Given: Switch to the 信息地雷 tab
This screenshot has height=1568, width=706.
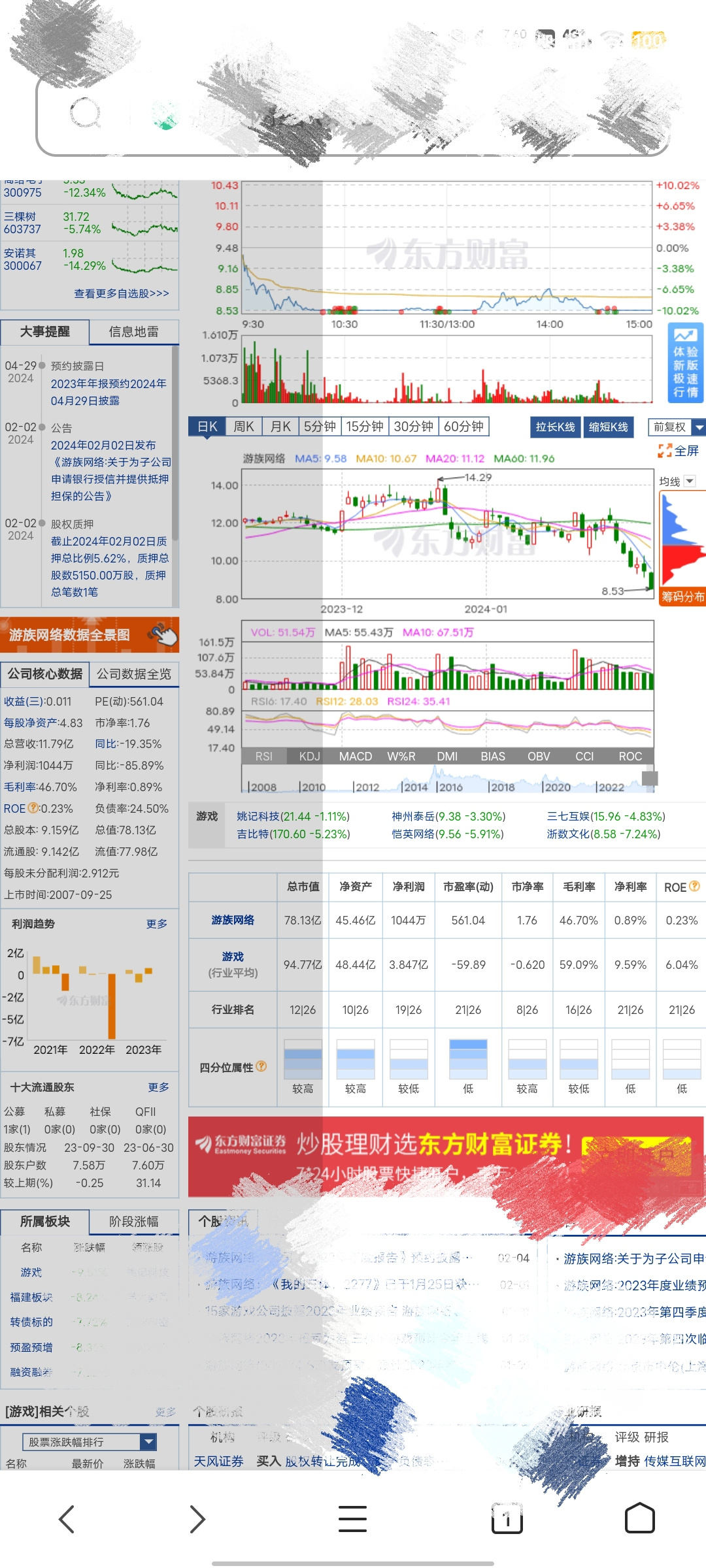Looking at the screenshot, I should [134, 331].
